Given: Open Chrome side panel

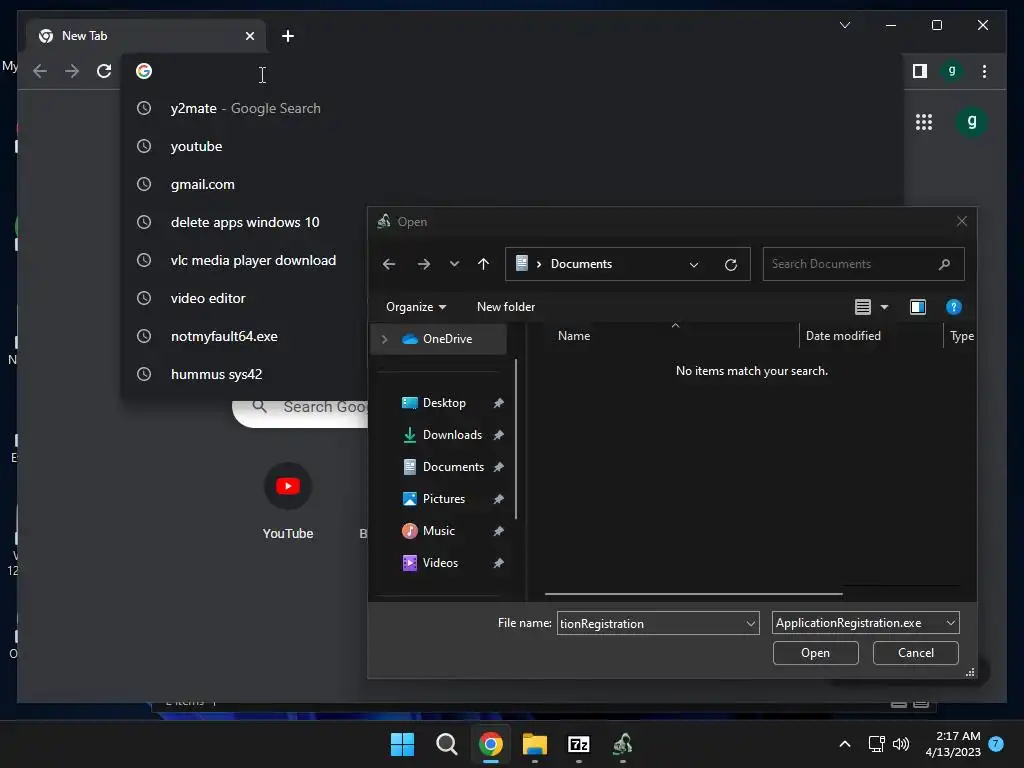Looking at the screenshot, I should (920, 71).
